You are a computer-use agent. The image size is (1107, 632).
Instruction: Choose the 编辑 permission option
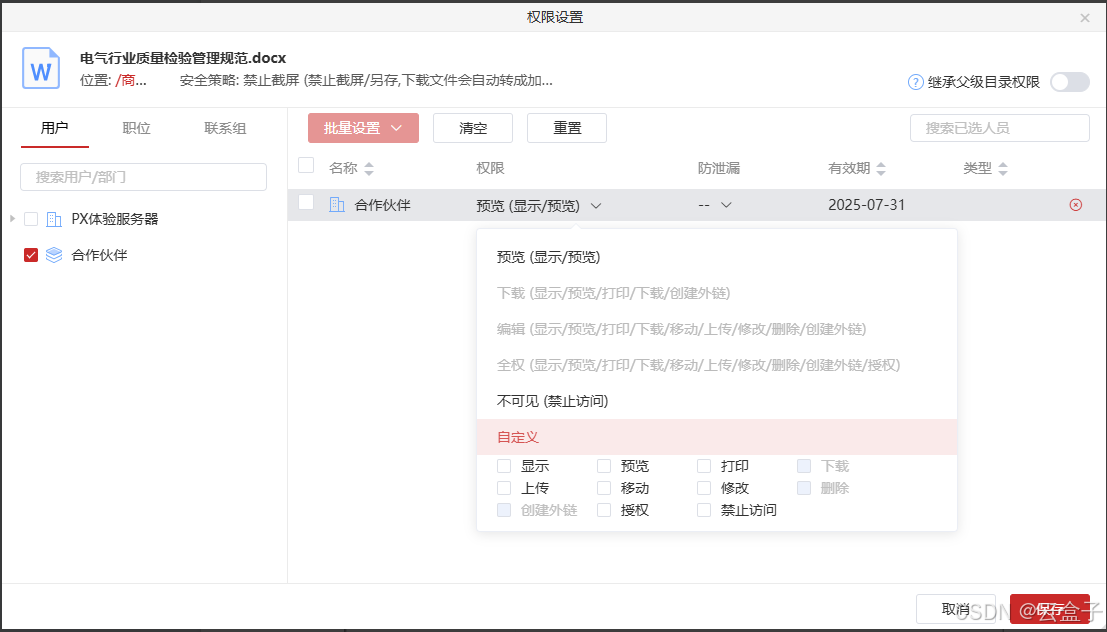pos(717,329)
